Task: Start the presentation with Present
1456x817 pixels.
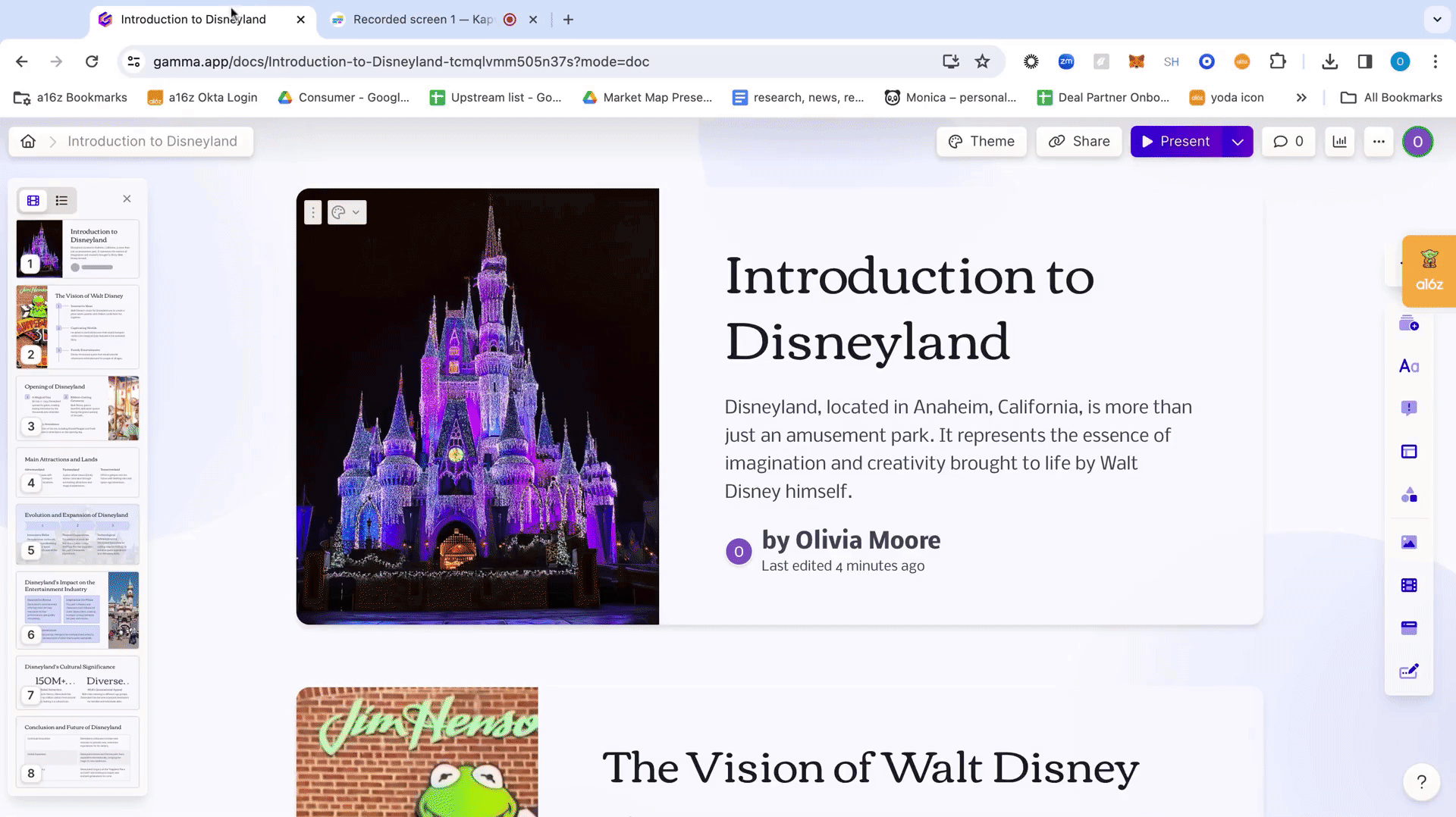Action: tap(1176, 142)
